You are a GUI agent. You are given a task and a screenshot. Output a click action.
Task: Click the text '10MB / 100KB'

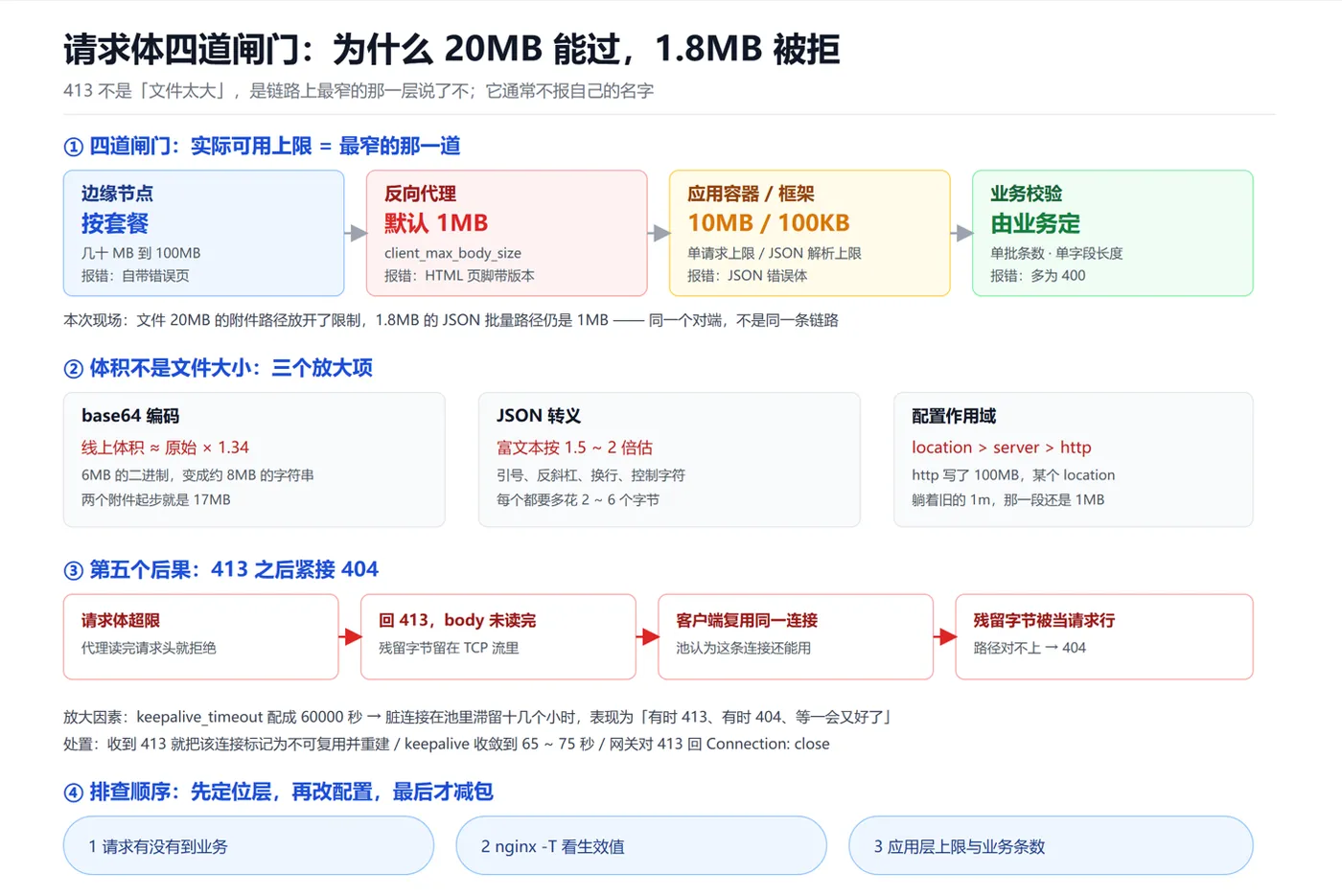pyautogui.click(x=768, y=222)
